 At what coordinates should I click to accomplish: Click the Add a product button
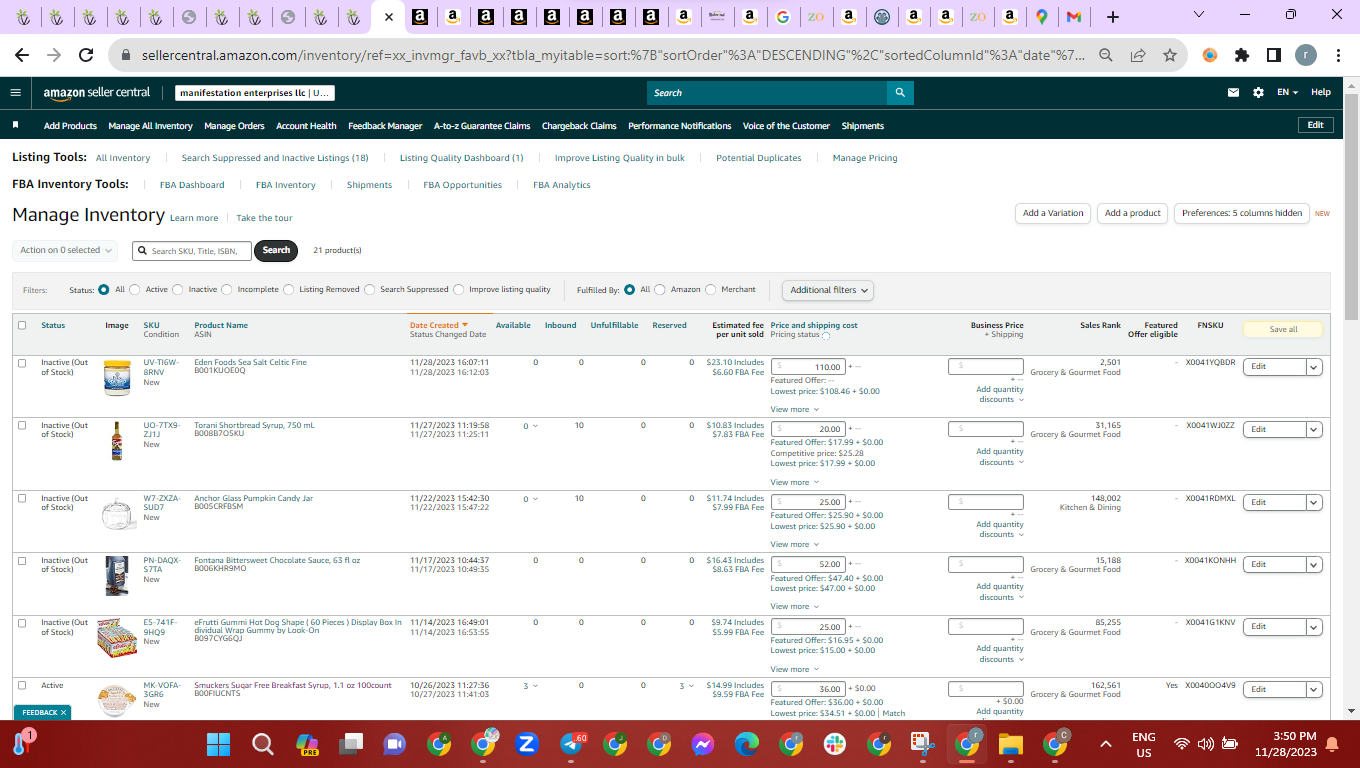point(1133,213)
